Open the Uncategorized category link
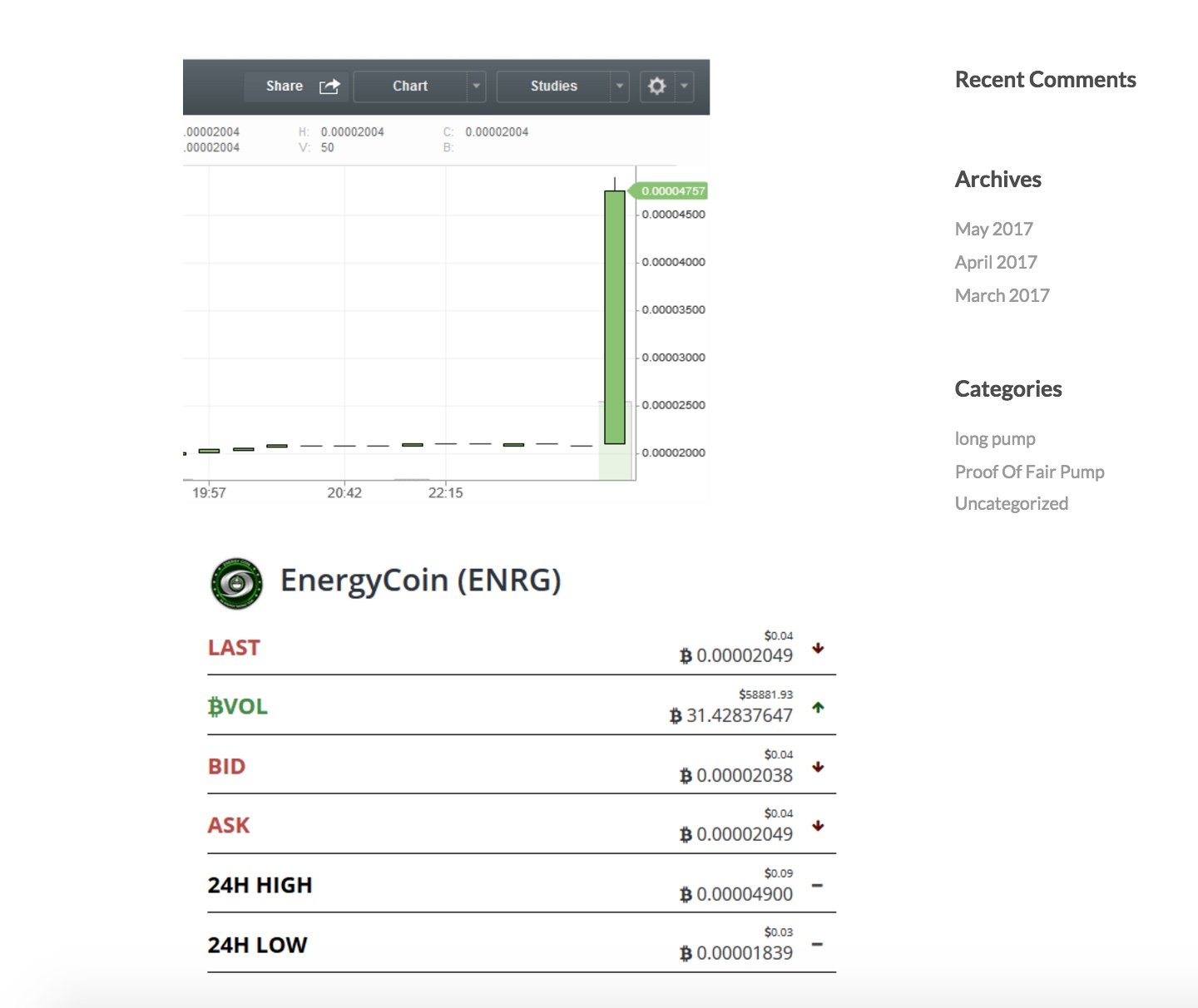Screen dimensions: 1198x1008 pos(1012,503)
